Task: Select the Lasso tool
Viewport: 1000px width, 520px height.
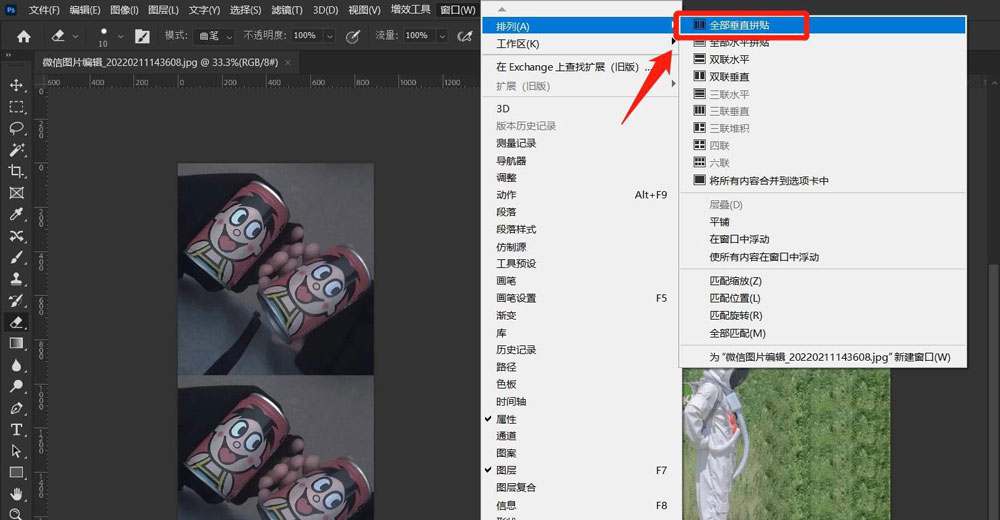Action: (17, 128)
